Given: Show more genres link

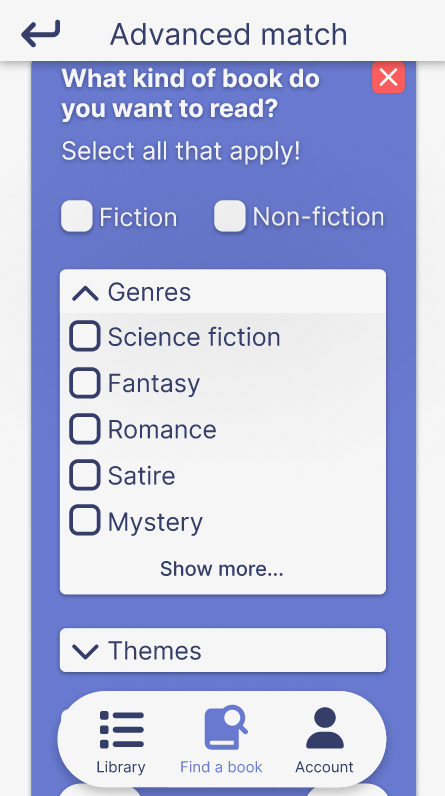Looking at the screenshot, I should 222,569.
